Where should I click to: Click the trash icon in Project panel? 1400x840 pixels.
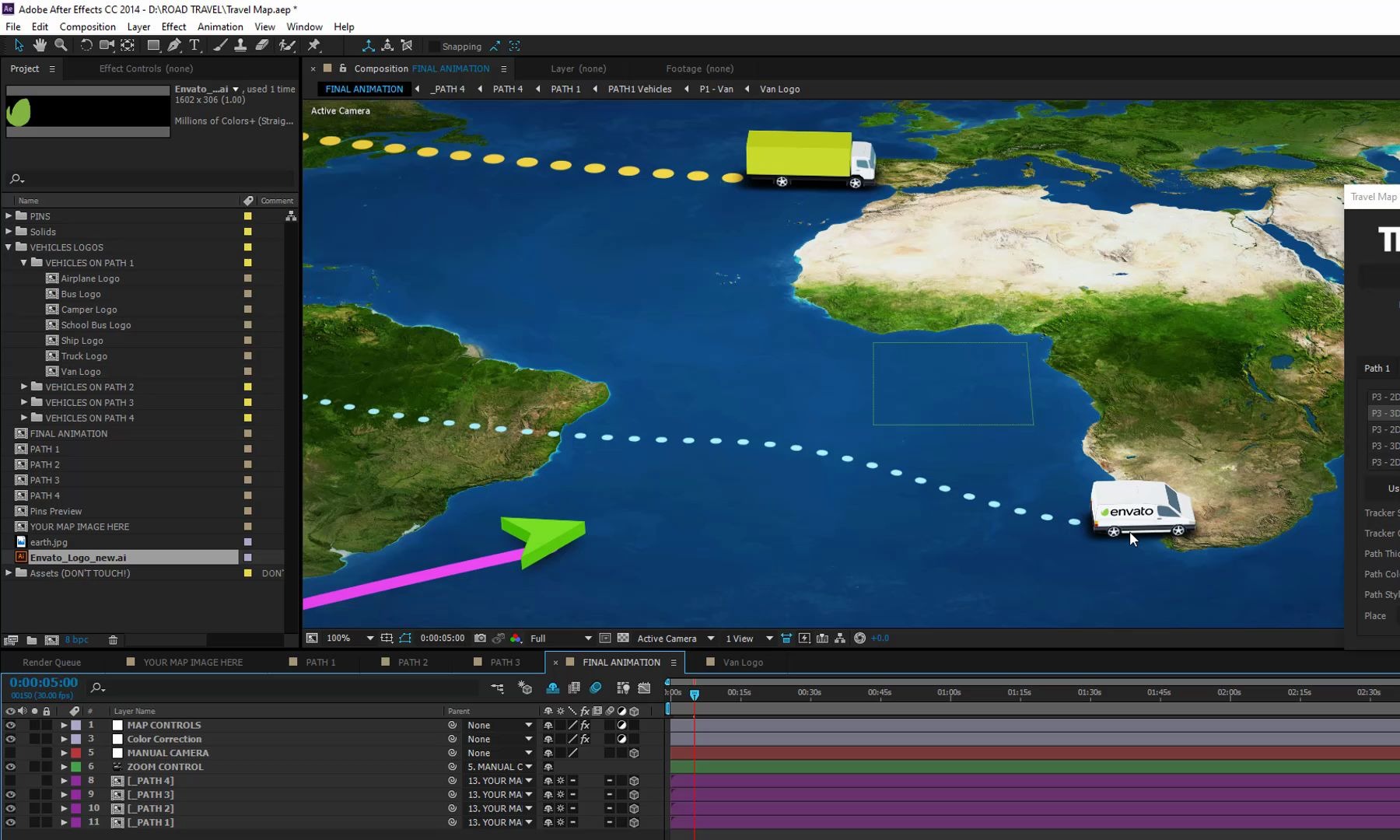tap(113, 640)
